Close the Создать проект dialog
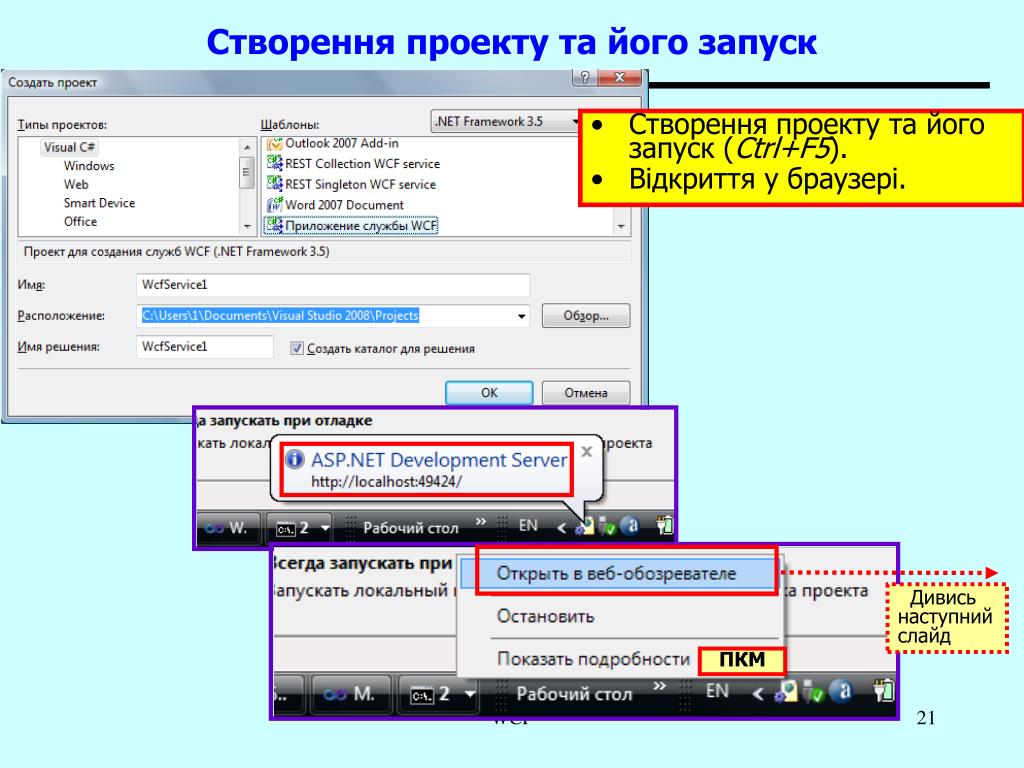 click(620, 78)
